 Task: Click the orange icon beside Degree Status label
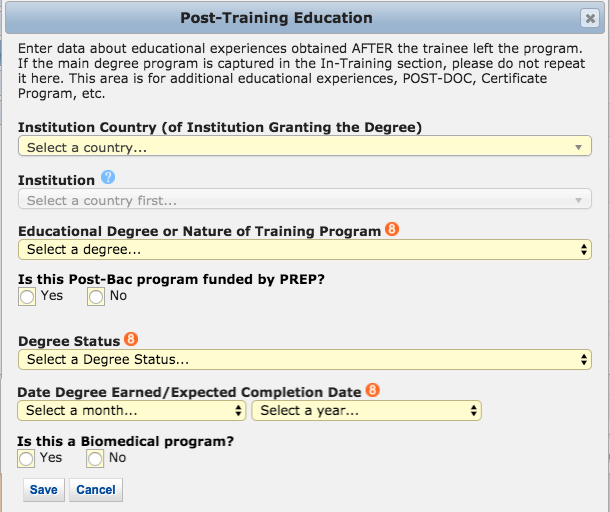[131, 341]
